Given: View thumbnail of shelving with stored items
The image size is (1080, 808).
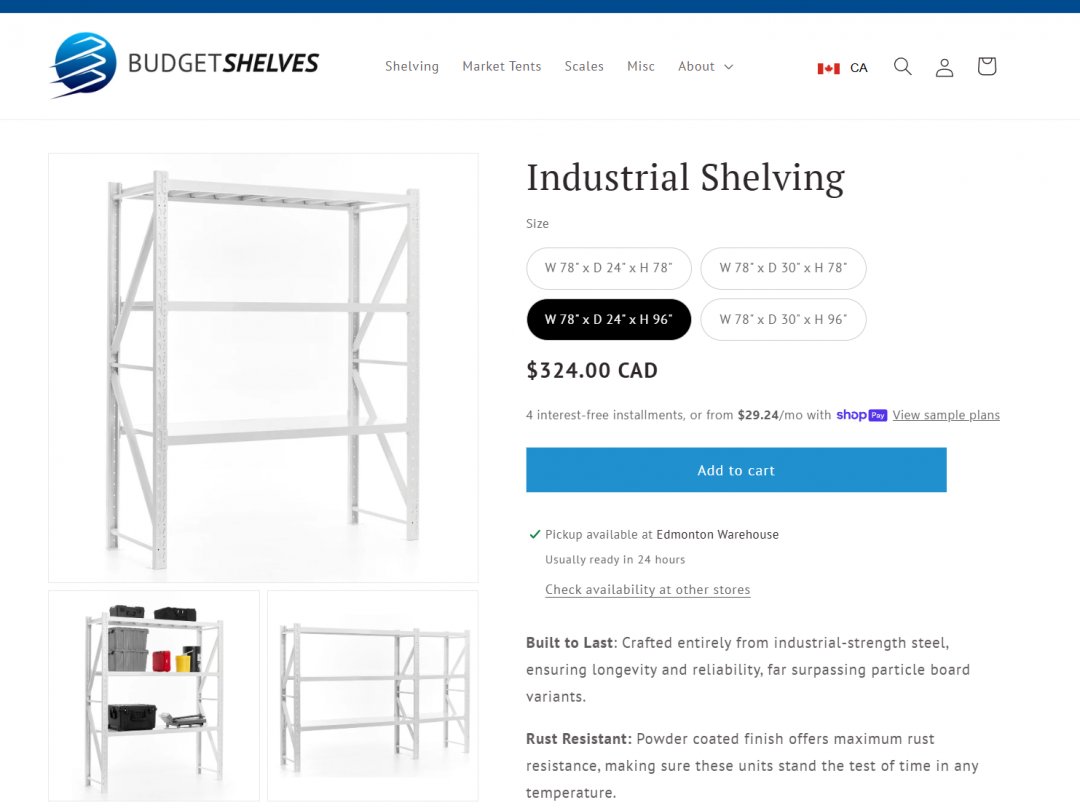Looking at the screenshot, I should [x=154, y=695].
